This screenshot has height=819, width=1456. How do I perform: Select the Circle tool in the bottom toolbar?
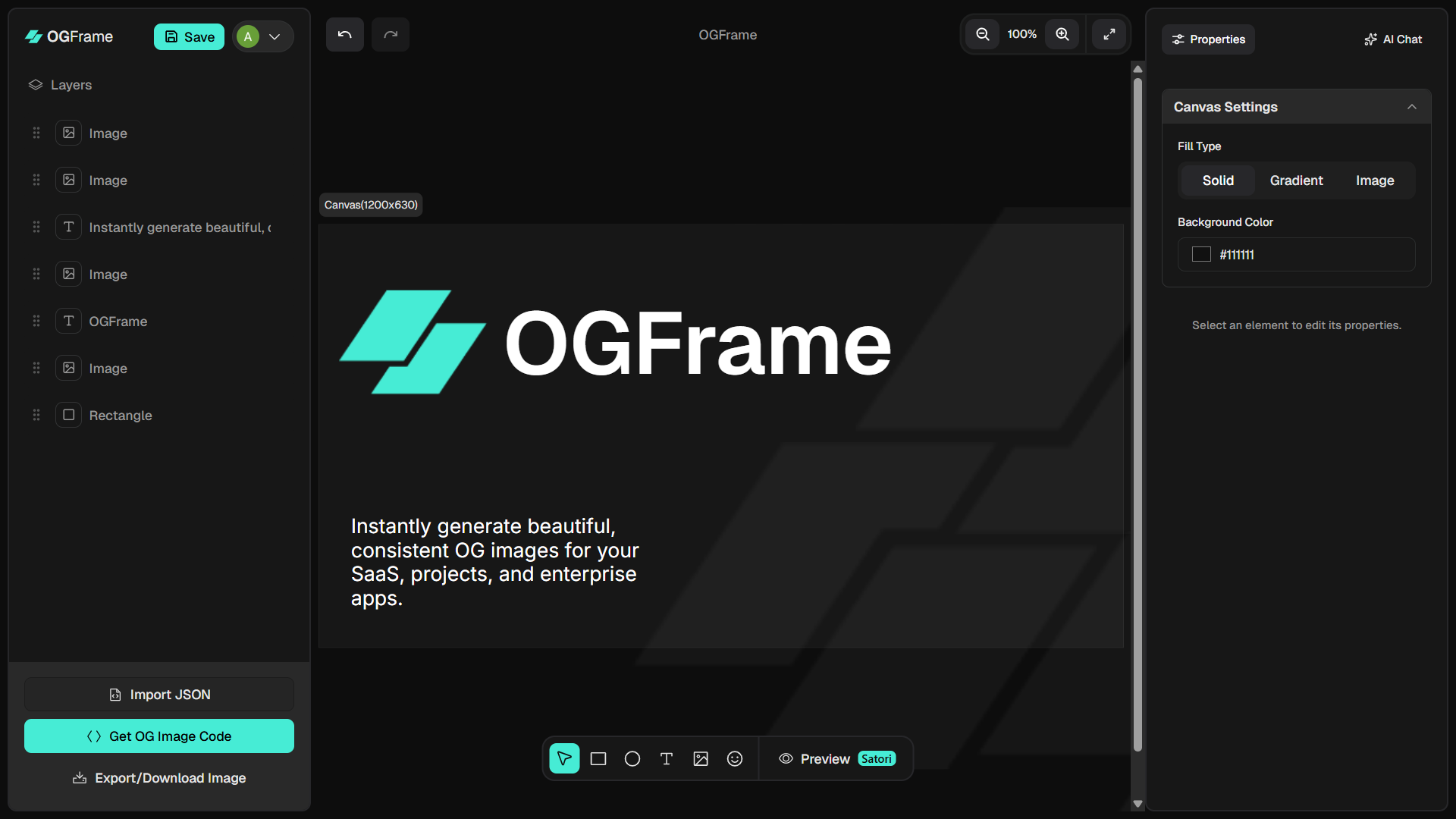coord(632,758)
